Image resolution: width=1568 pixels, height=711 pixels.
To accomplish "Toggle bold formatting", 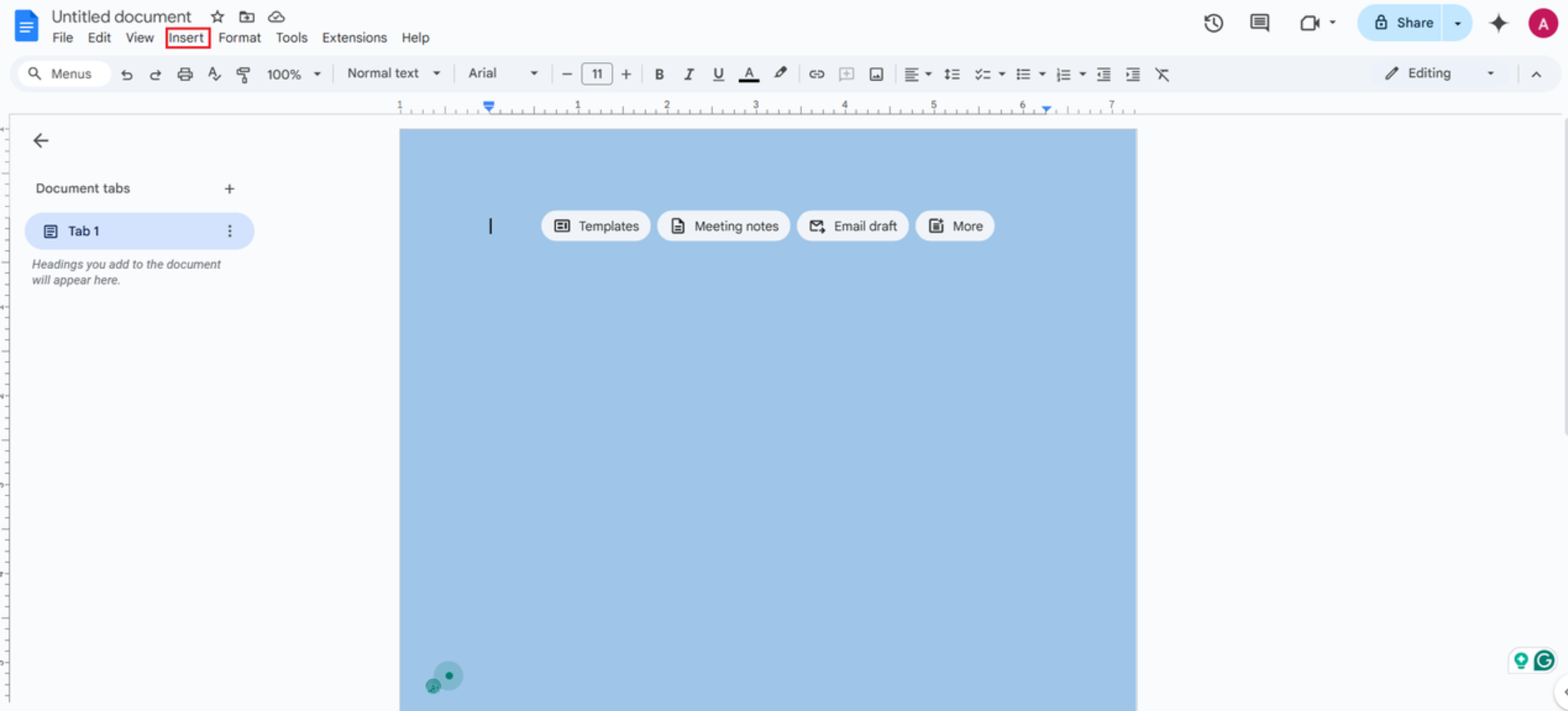I will pos(659,73).
